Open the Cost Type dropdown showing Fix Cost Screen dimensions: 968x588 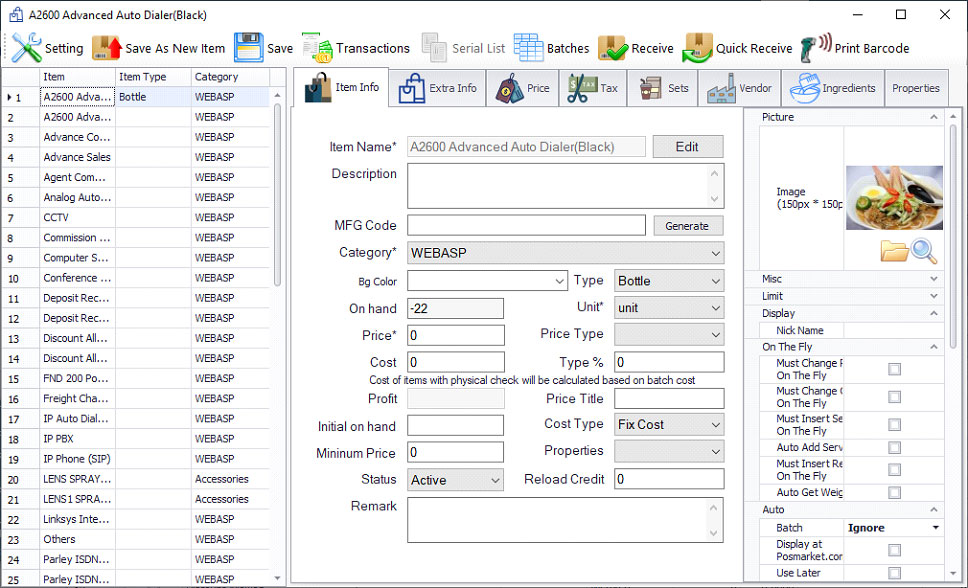(669, 425)
